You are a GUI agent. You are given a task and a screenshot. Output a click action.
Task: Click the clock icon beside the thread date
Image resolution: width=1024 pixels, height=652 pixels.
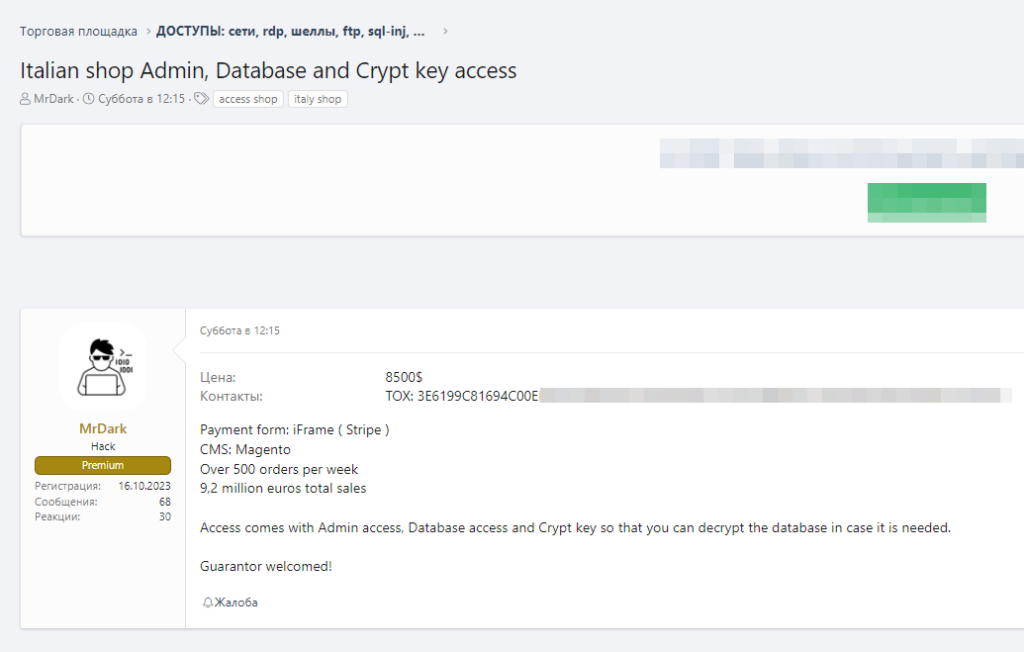coord(89,99)
